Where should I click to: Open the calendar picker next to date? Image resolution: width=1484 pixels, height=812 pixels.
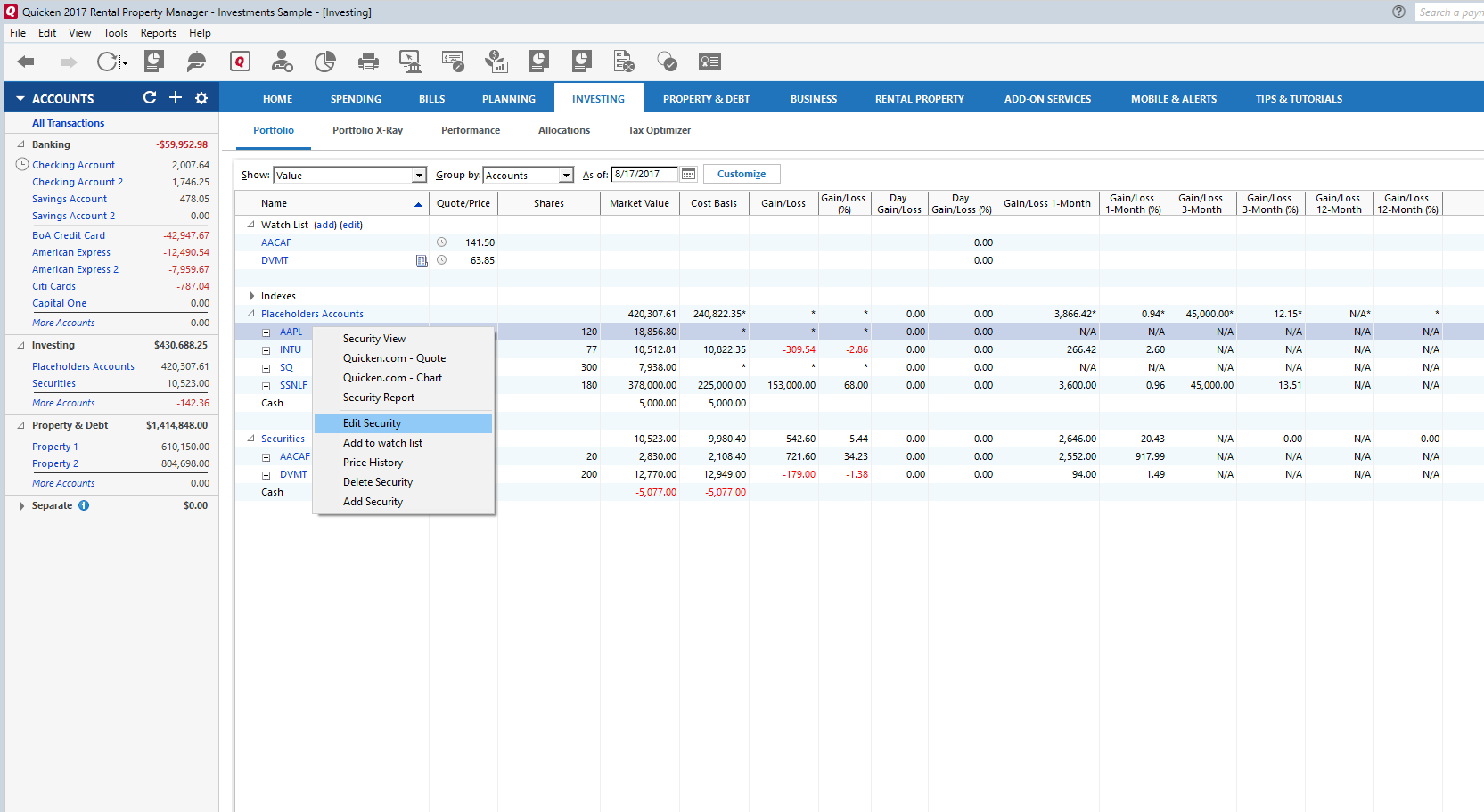click(688, 175)
